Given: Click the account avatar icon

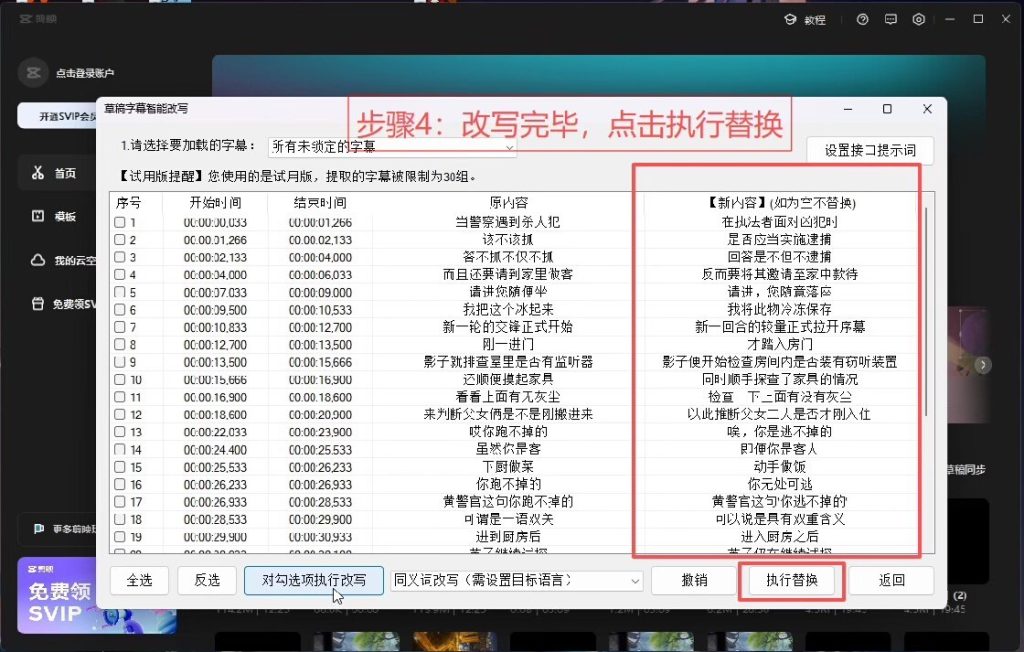Looking at the screenshot, I should [33, 73].
